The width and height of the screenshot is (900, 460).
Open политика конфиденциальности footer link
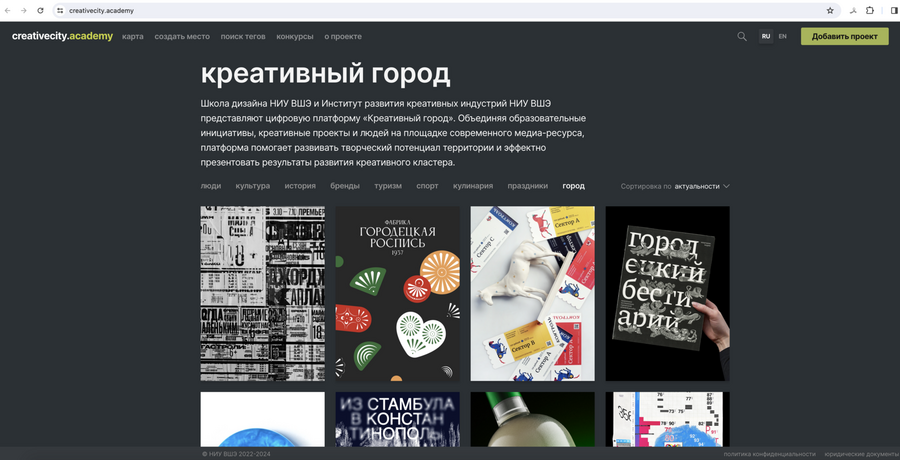(769, 454)
